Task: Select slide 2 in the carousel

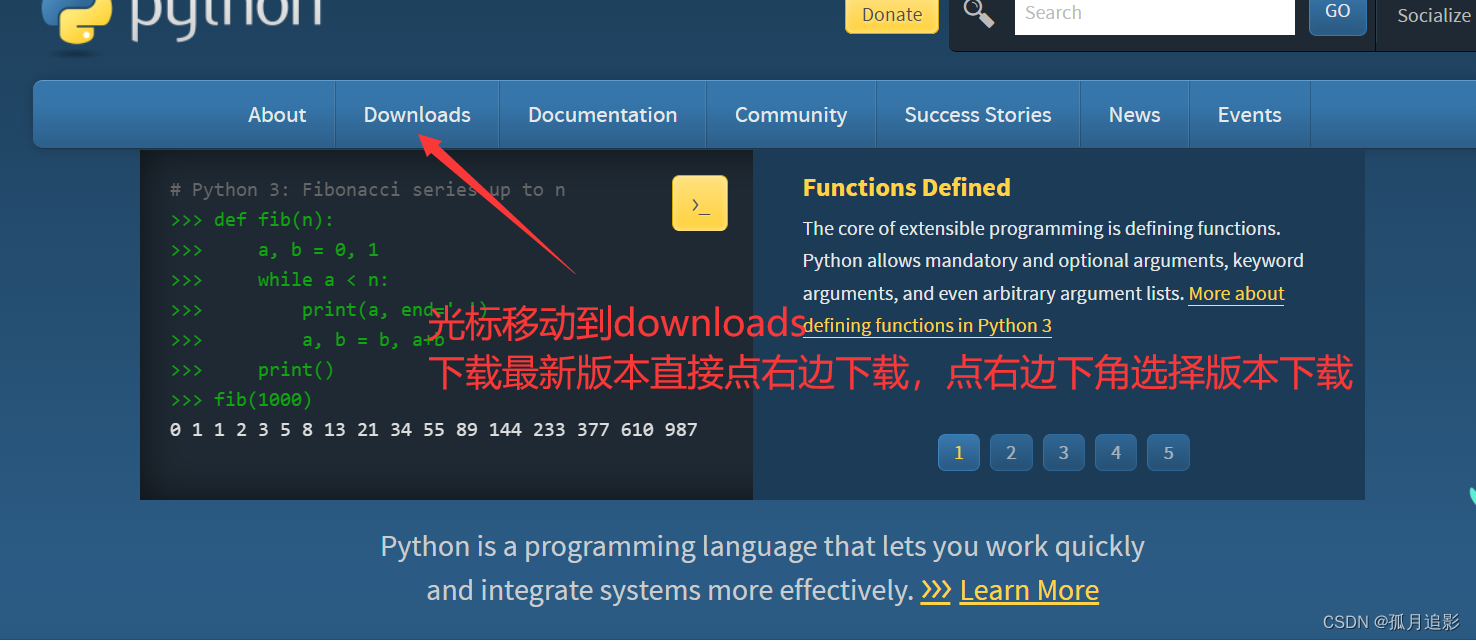Action: (1011, 453)
